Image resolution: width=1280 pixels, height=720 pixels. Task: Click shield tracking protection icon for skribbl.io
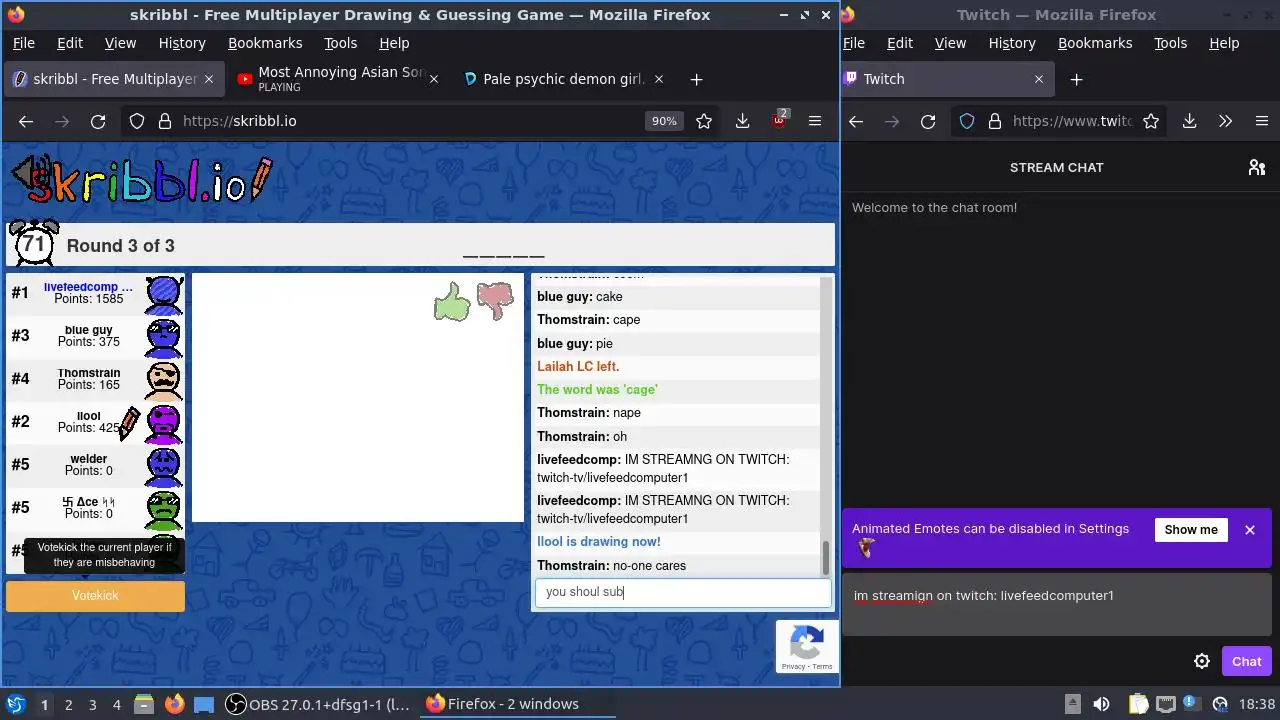click(137, 121)
